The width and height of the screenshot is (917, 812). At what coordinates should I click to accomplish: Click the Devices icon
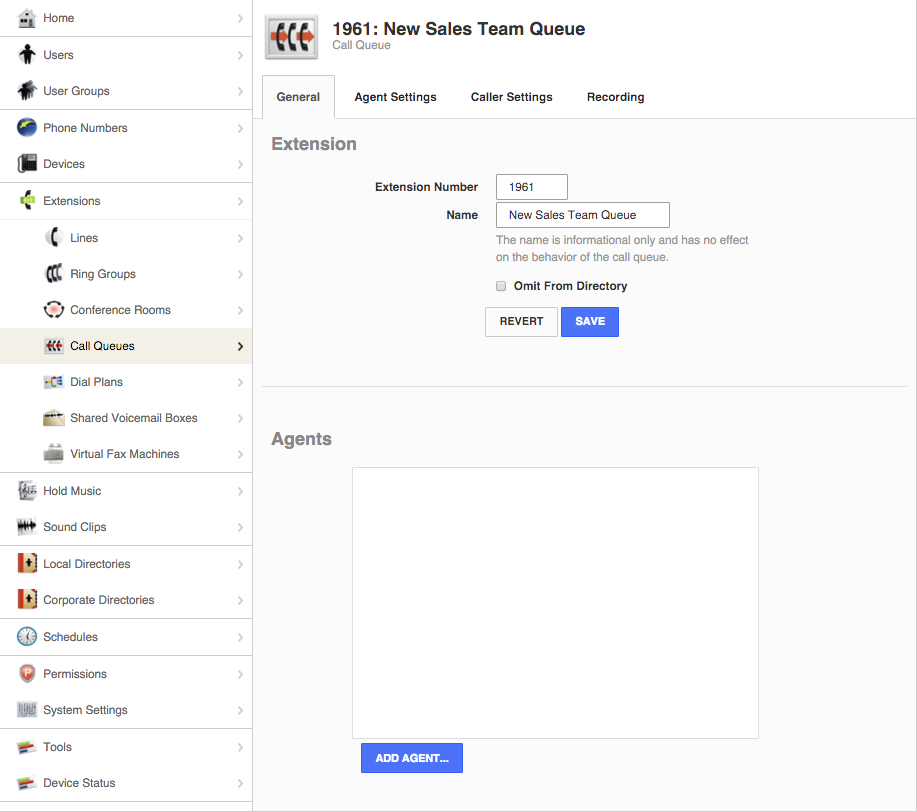[28, 163]
